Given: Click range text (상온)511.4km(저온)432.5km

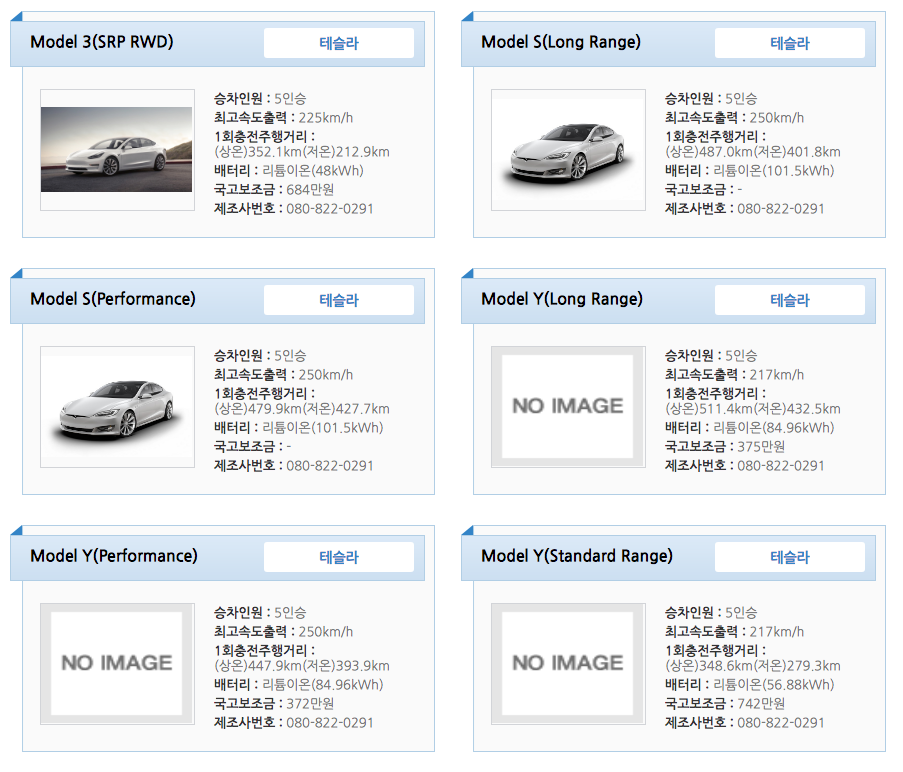Looking at the screenshot, I should click(x=753, y=409).
